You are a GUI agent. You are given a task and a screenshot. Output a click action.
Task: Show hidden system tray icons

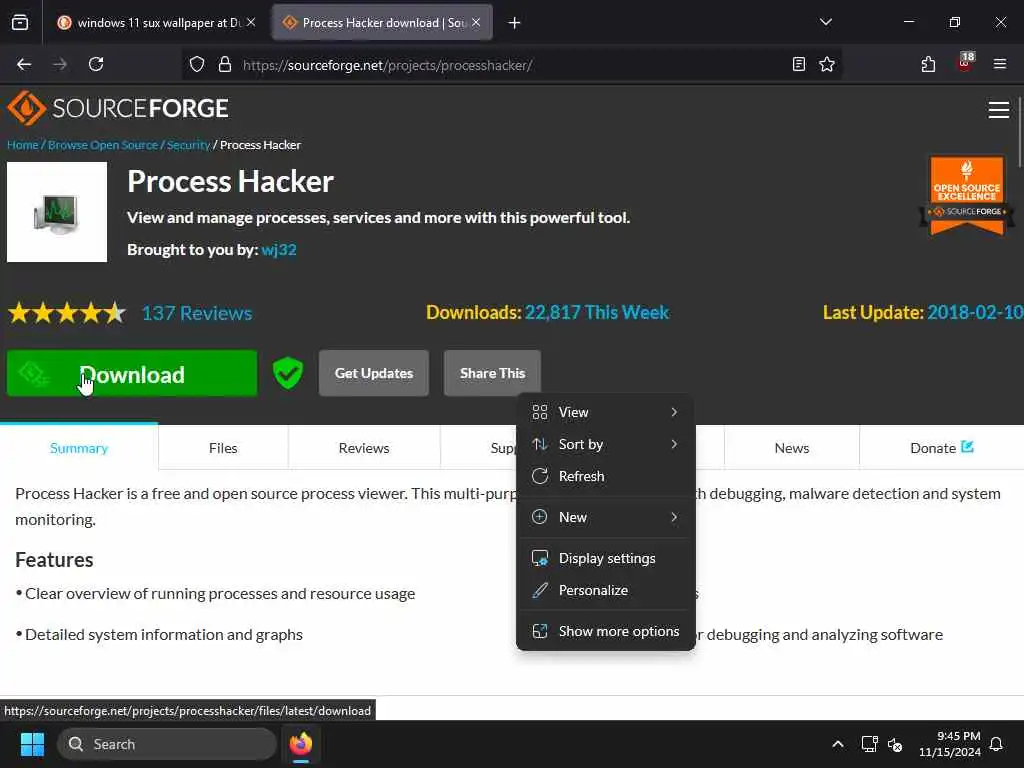pyautogui.click(x=838, y=744)
